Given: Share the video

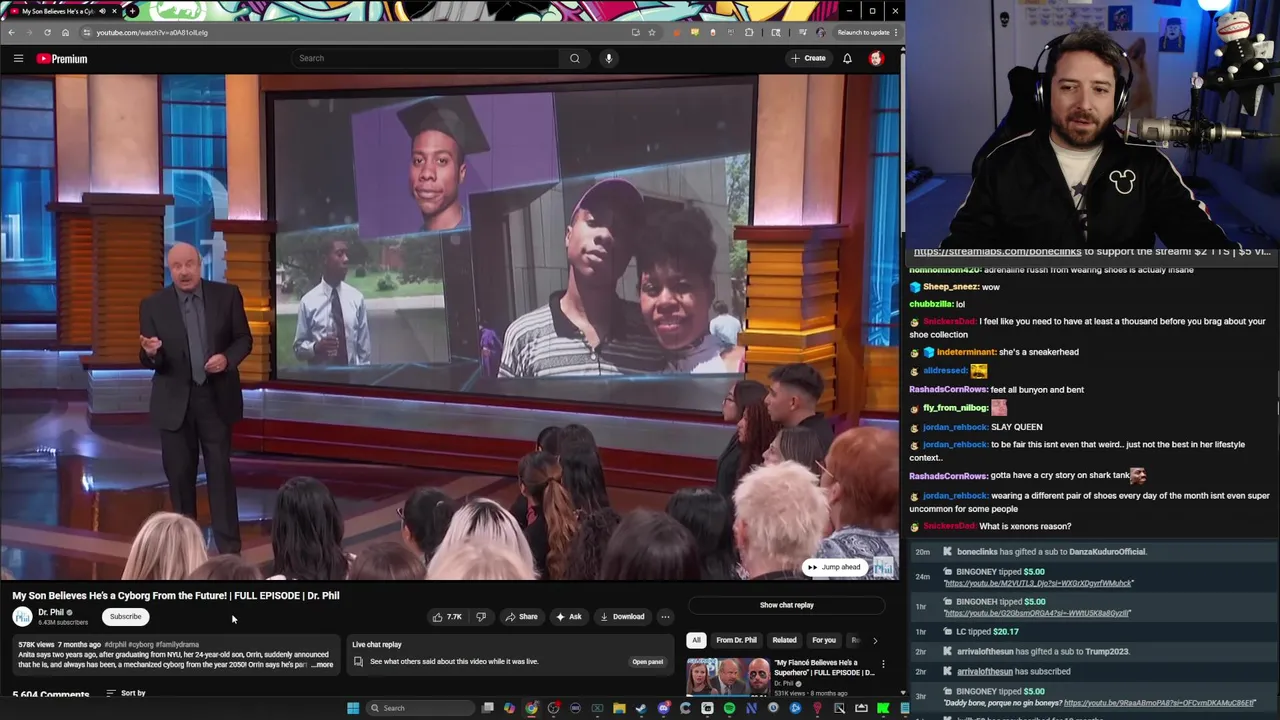Looking at the screenshot, I should pyautogui.click(x=521, y=617).
